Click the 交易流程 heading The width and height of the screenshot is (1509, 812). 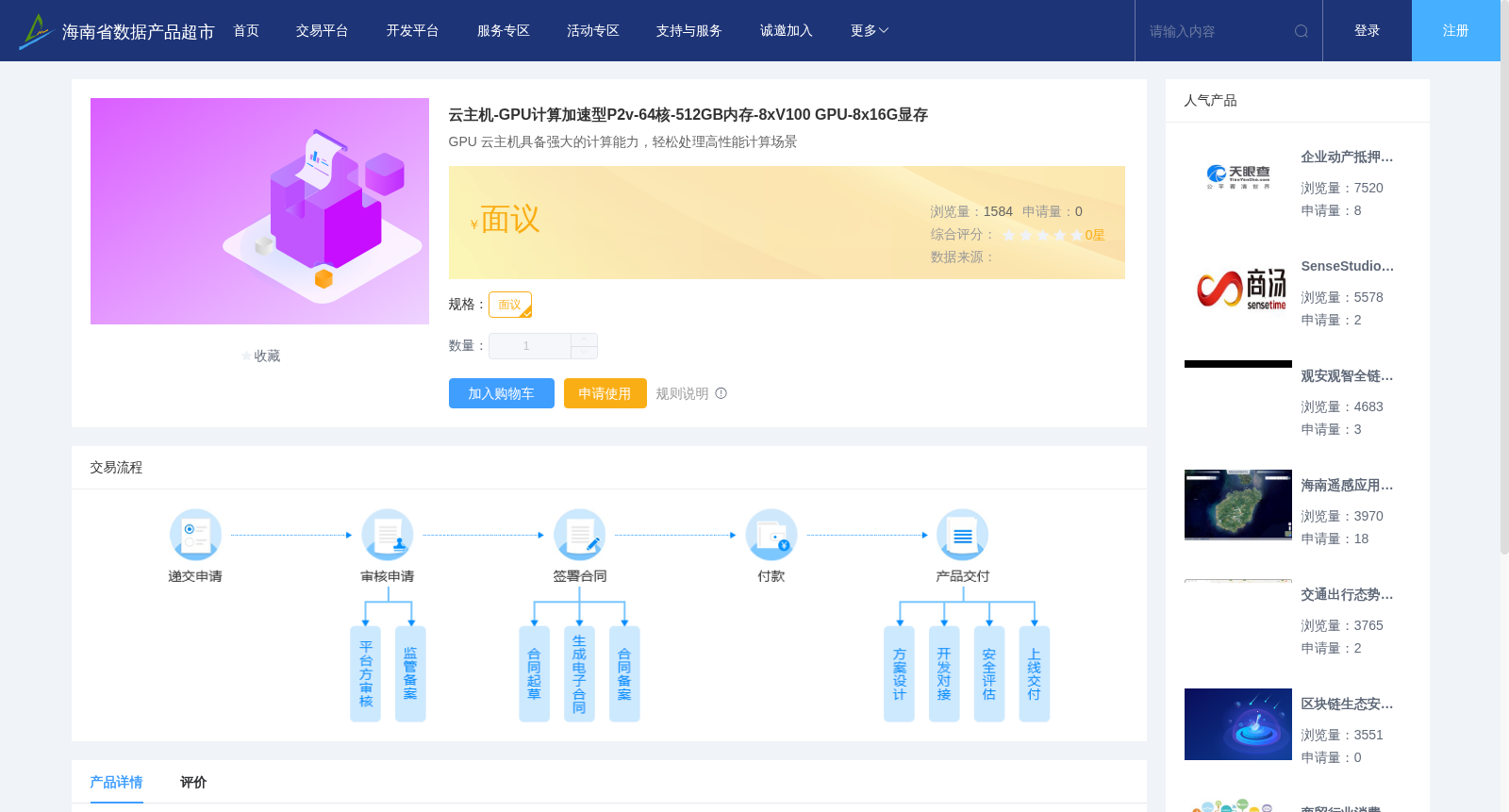pyautogui.click(x=116, y=468)
